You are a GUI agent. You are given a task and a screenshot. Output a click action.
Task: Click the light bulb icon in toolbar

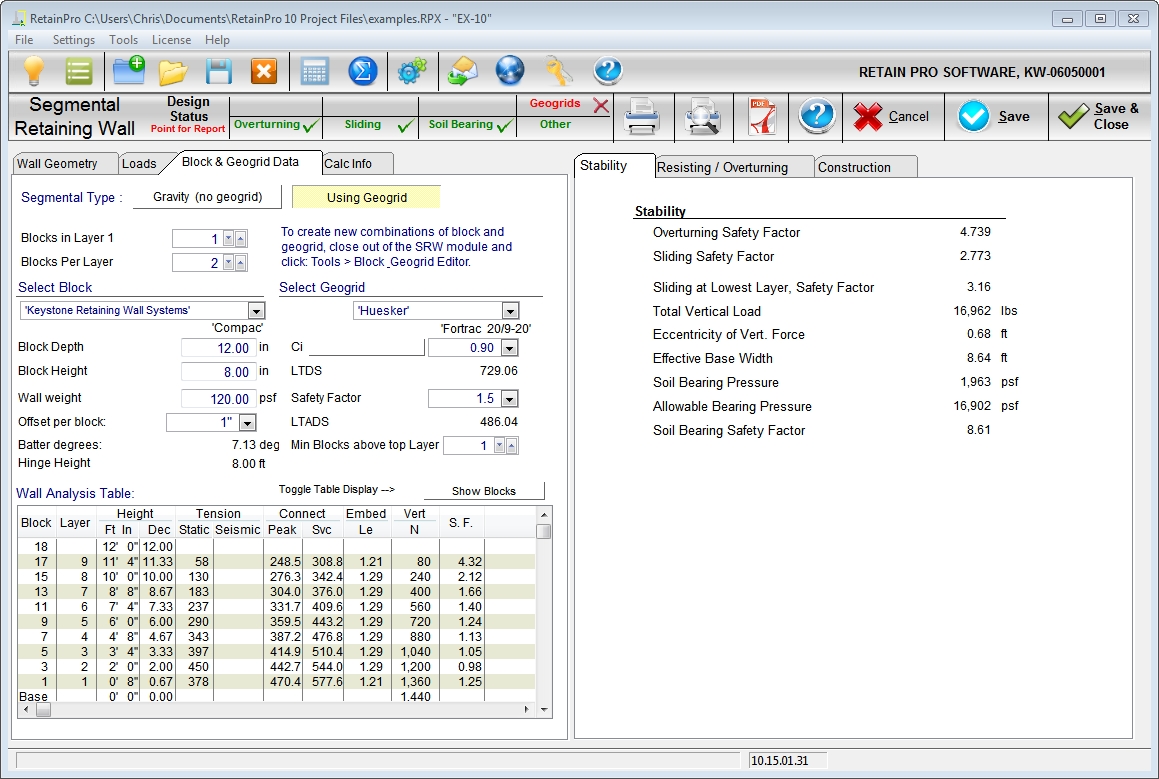pos(35,71)
